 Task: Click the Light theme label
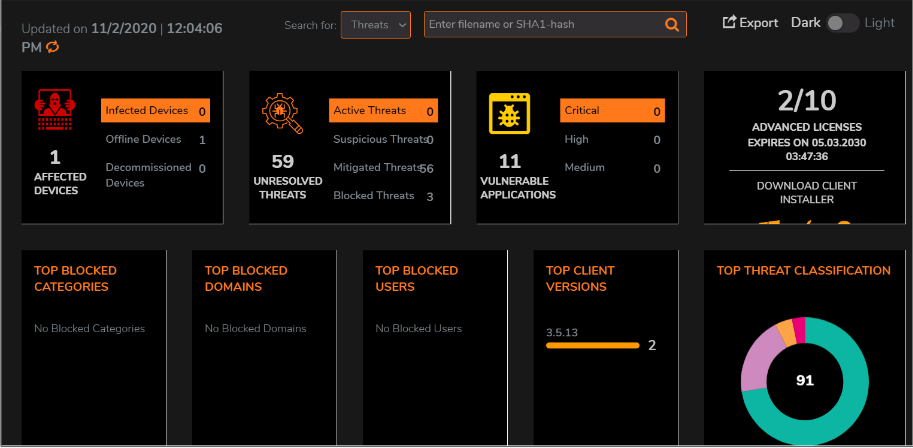pyautogui.click(x=880, y=23)
